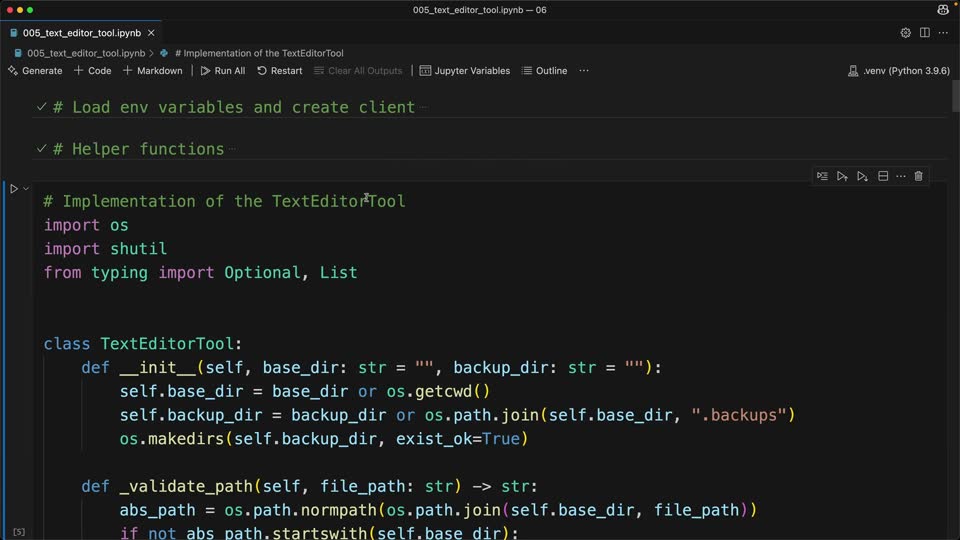Select the .venv Python 3.9.6 kernel

coord(899,71)
